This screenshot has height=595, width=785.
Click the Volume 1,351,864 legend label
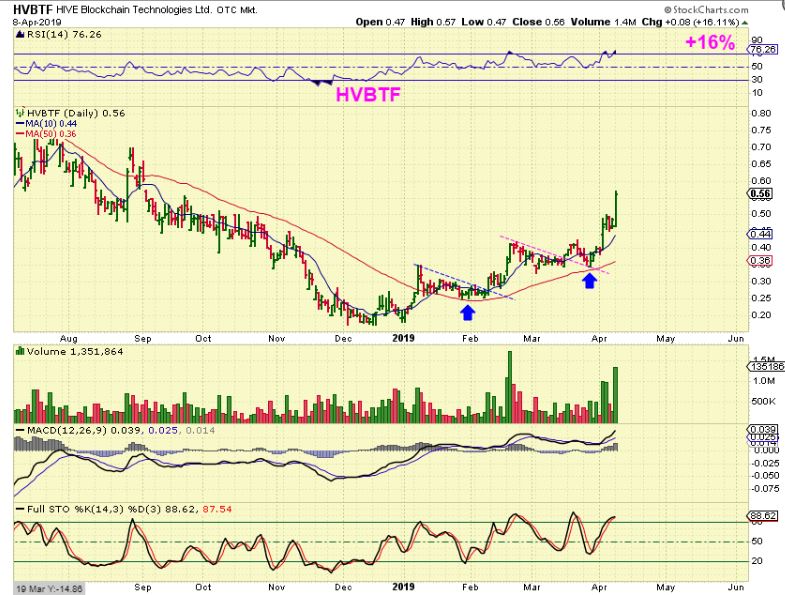[75, 352]
